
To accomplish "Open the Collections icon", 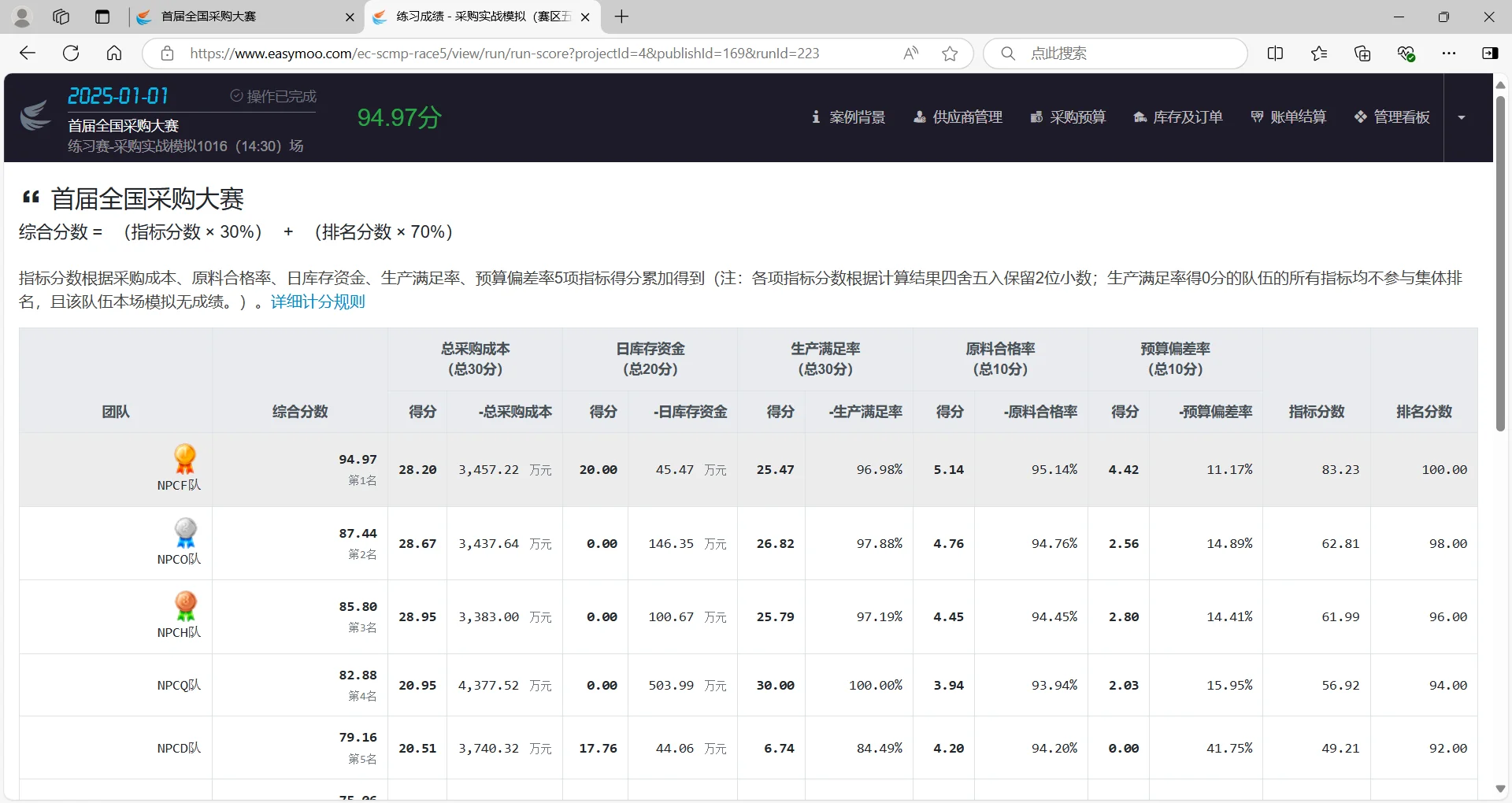I will [x=1362, y=54].
